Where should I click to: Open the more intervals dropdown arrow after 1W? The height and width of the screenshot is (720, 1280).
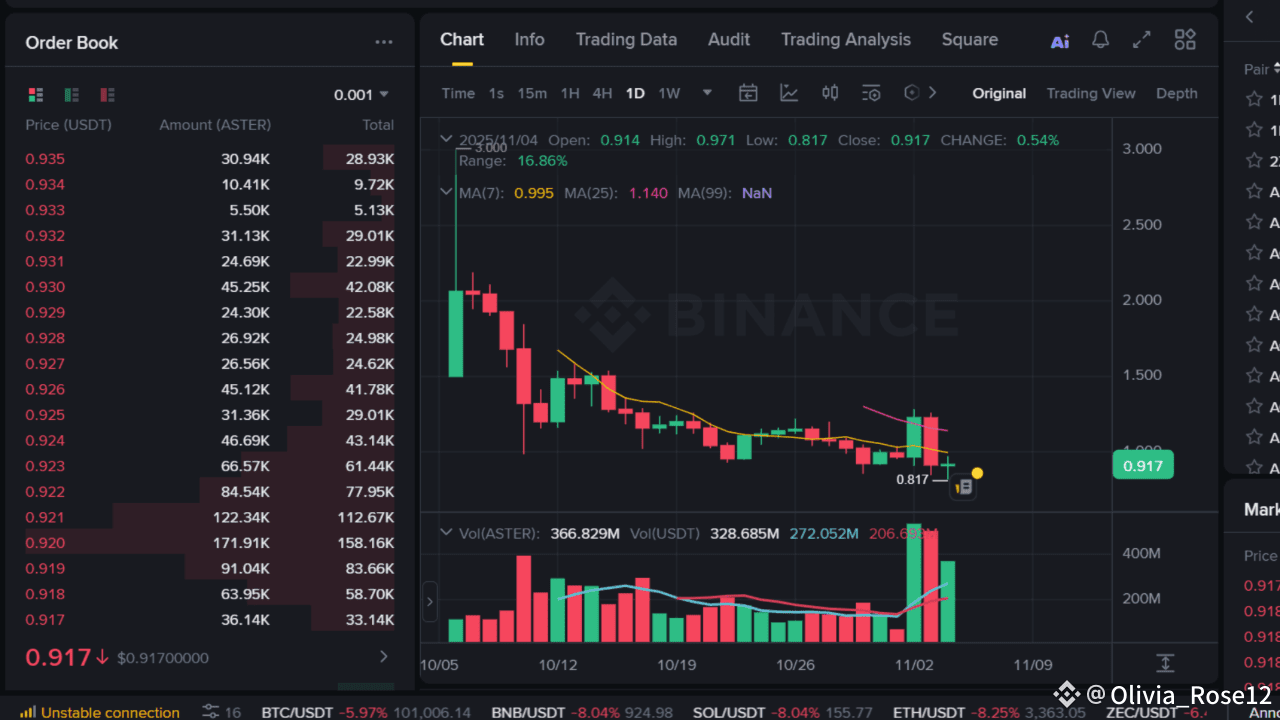(707, 93)
